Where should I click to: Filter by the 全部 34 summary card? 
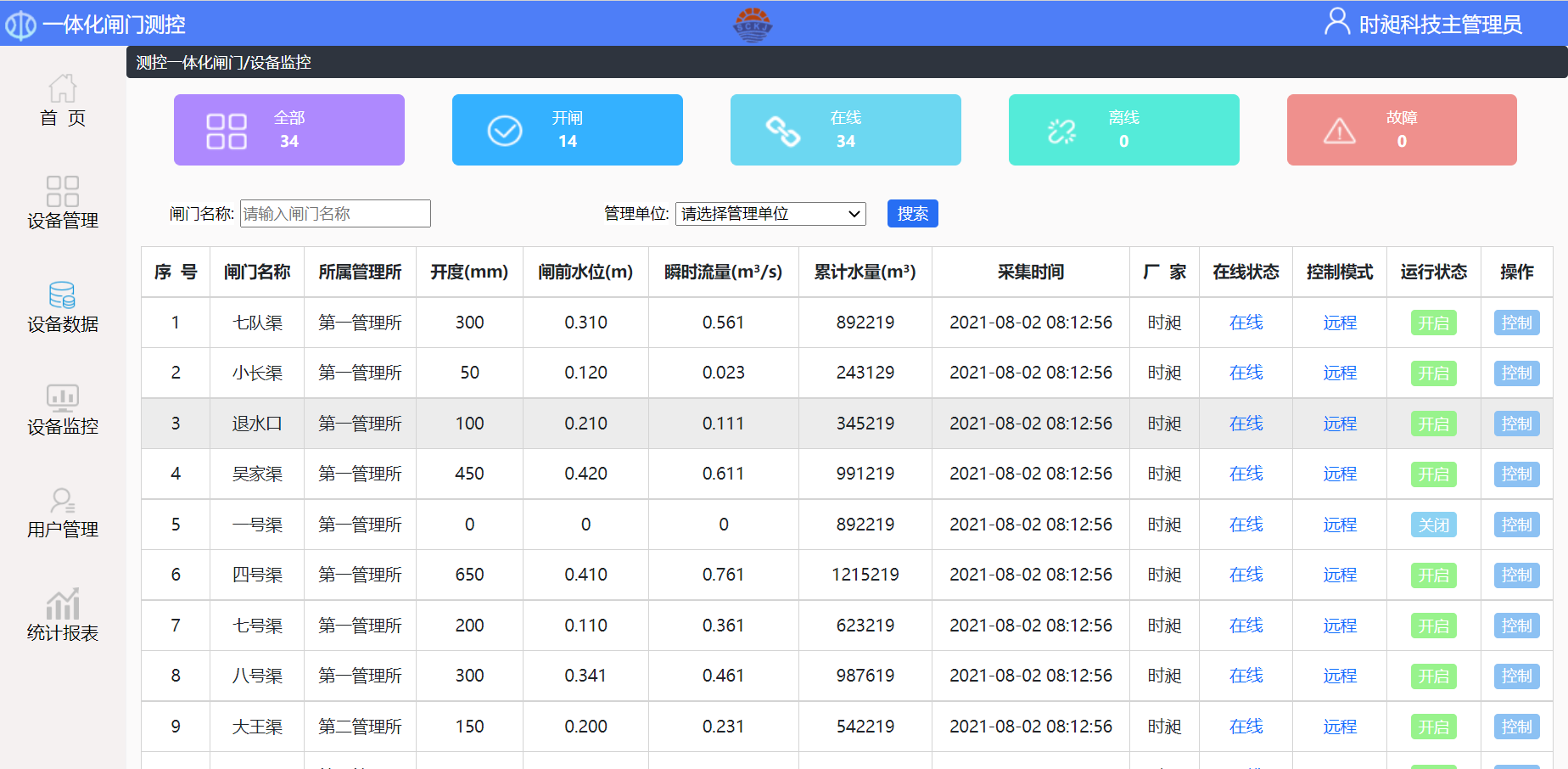(x=289, y=130)
